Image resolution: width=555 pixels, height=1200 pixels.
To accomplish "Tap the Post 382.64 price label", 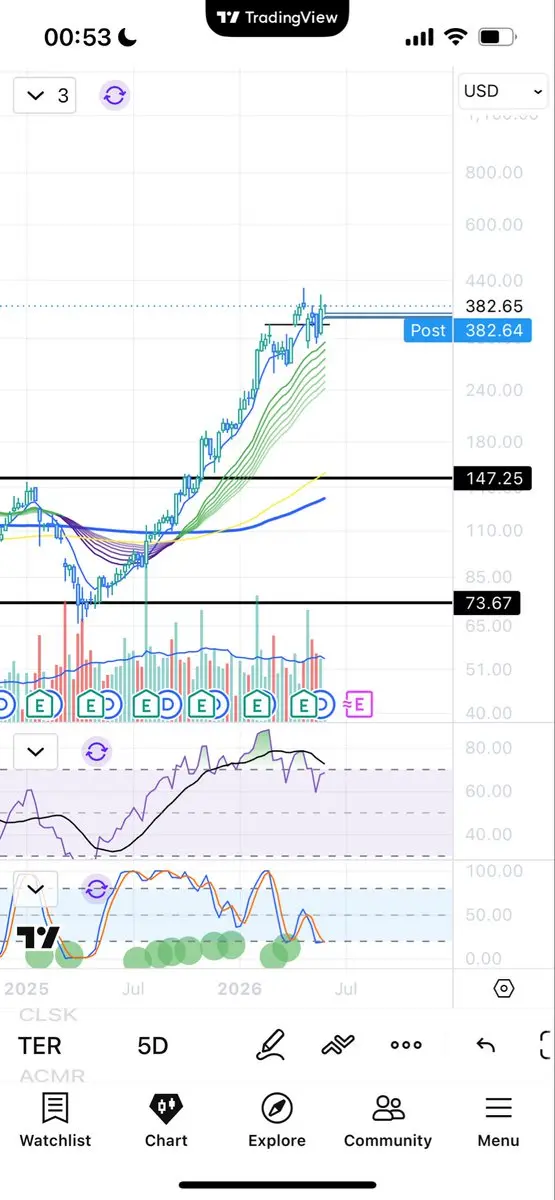I will tap(467, 330).
